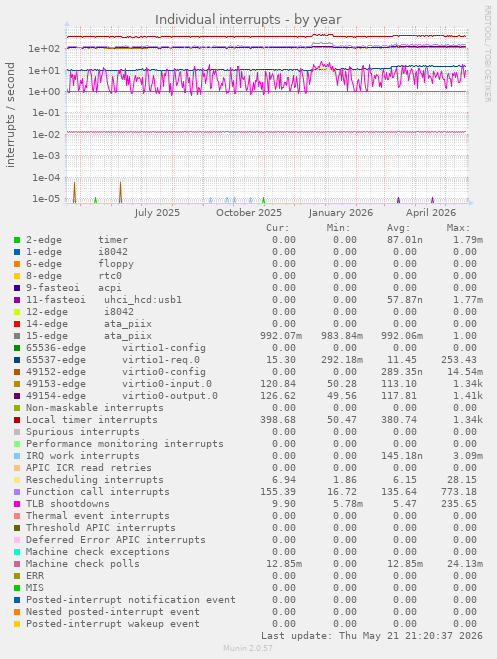Click the navy 65537-edge virtio1-req.0 swatch
497x659 pixels.
click(x=17, y=360)
